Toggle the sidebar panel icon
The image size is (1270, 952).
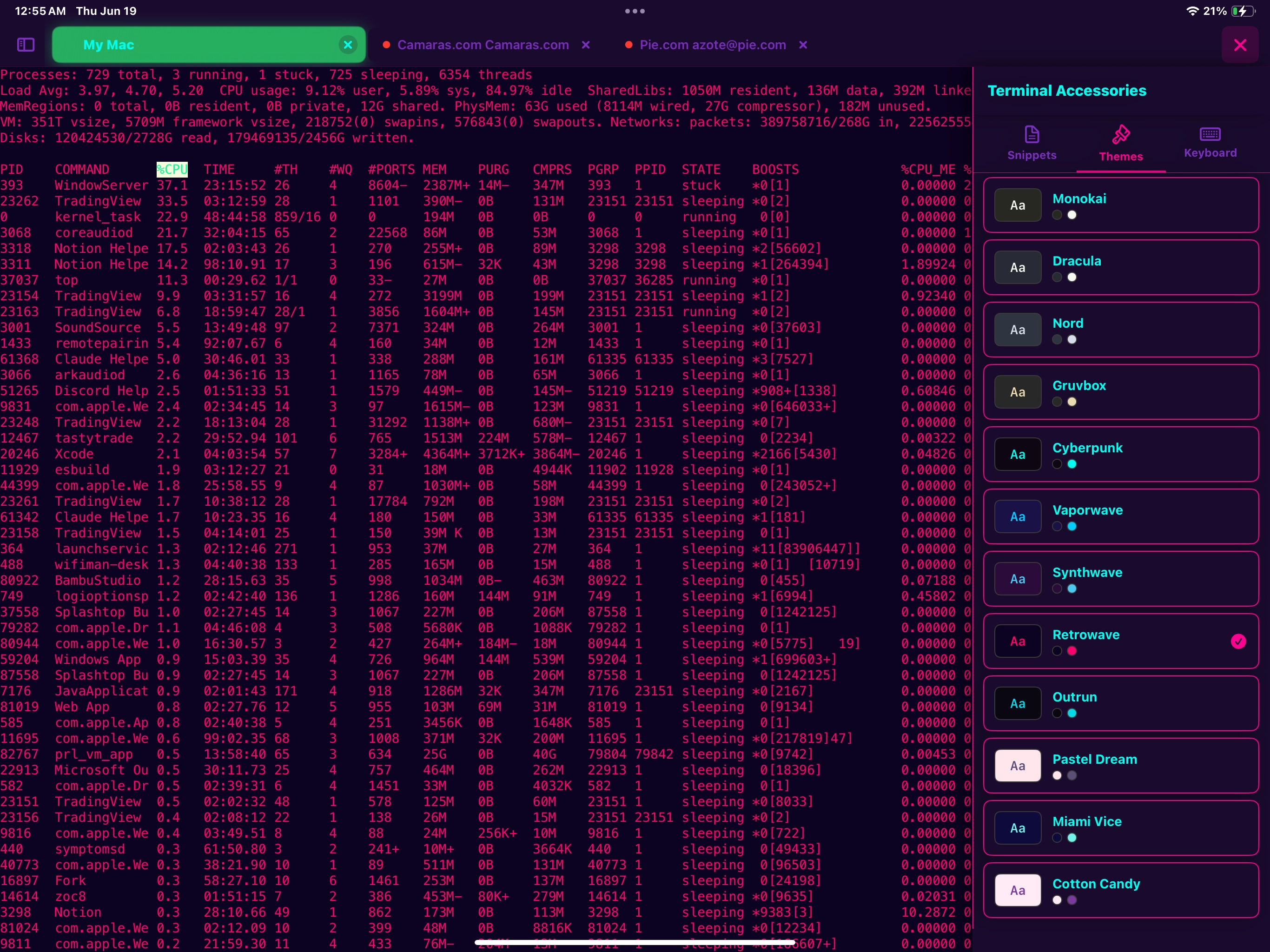[x=26, y=45]
